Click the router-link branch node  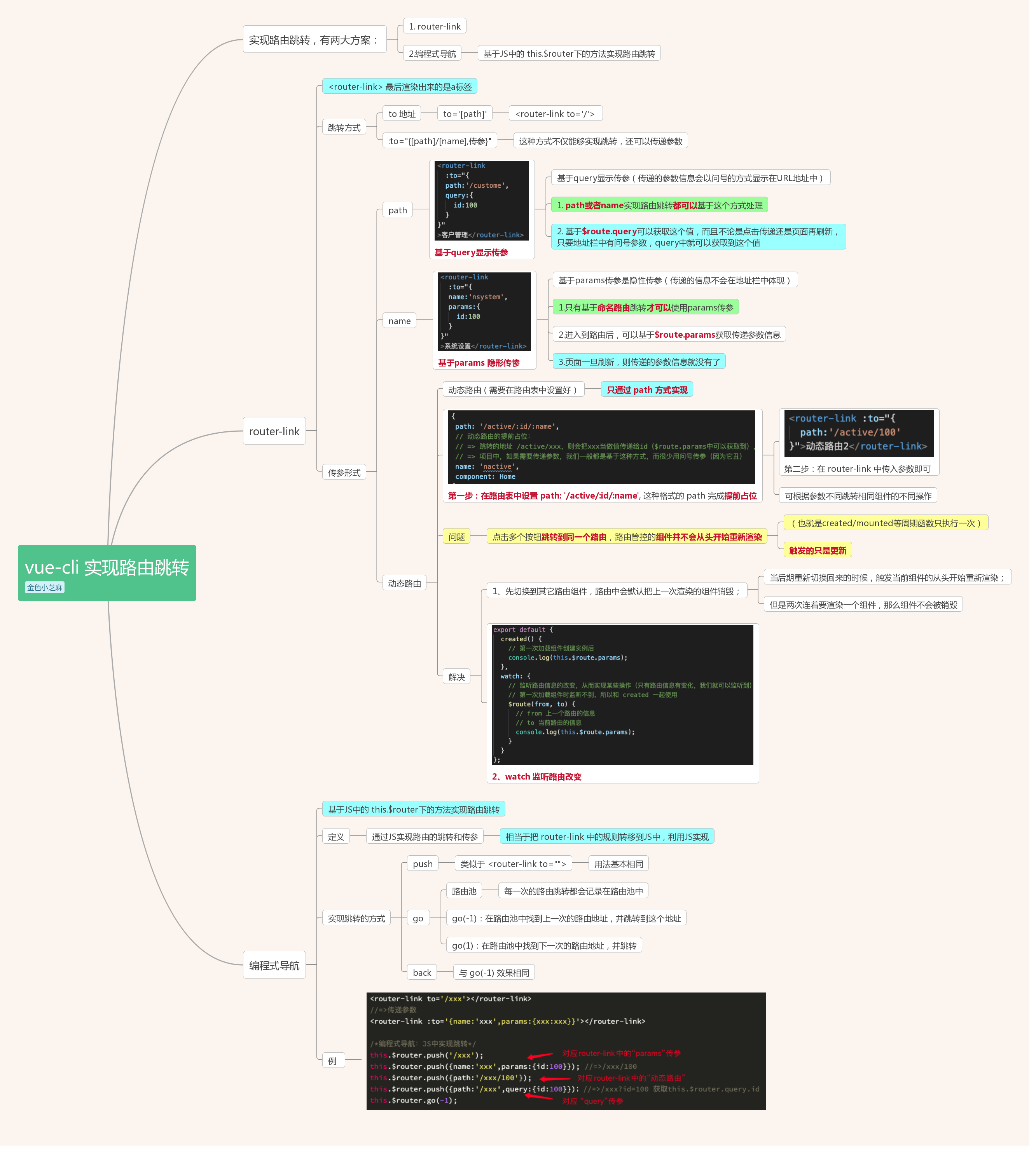click(275, 431)
